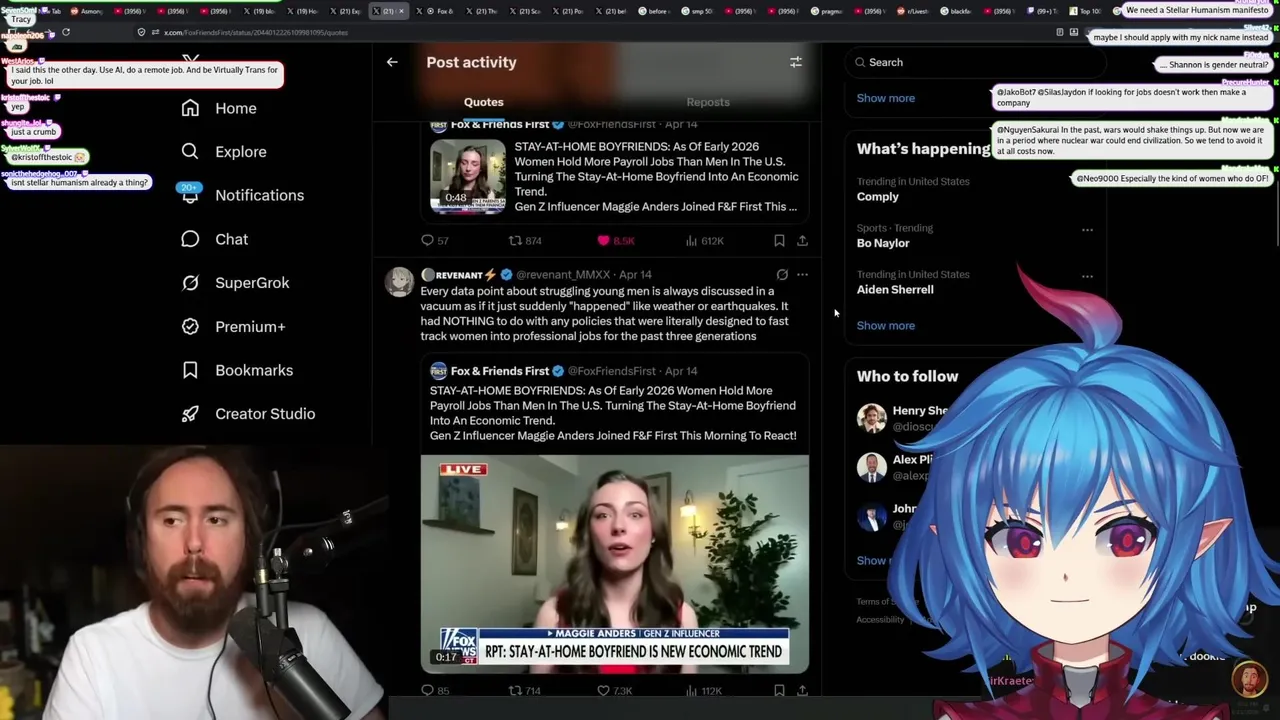The height and width of the screenshot is (720, 1280).
Task: Open more options for Bo Naylor trend
Action: (1087, 230)
